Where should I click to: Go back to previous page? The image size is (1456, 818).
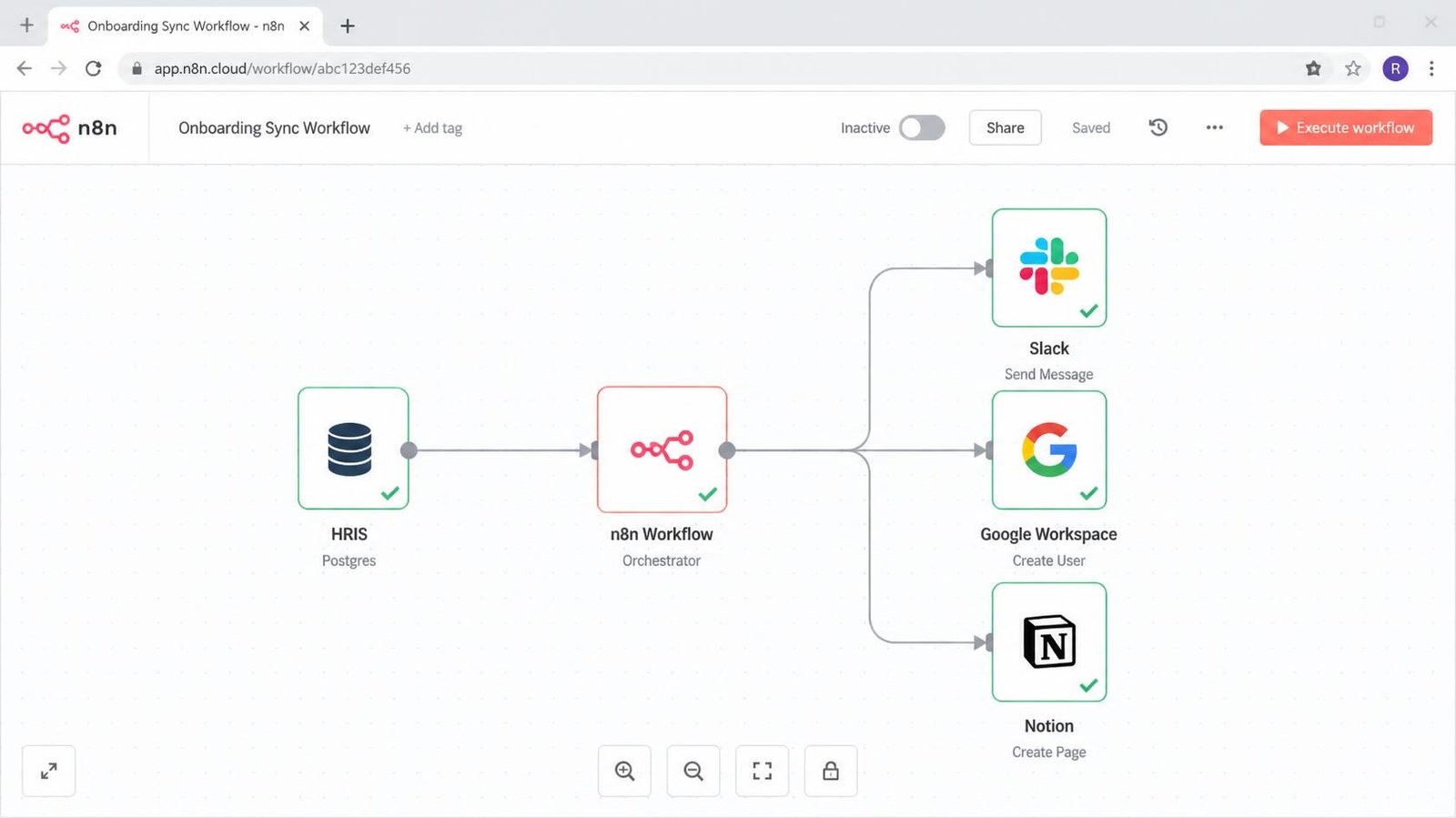coord(25,68)
